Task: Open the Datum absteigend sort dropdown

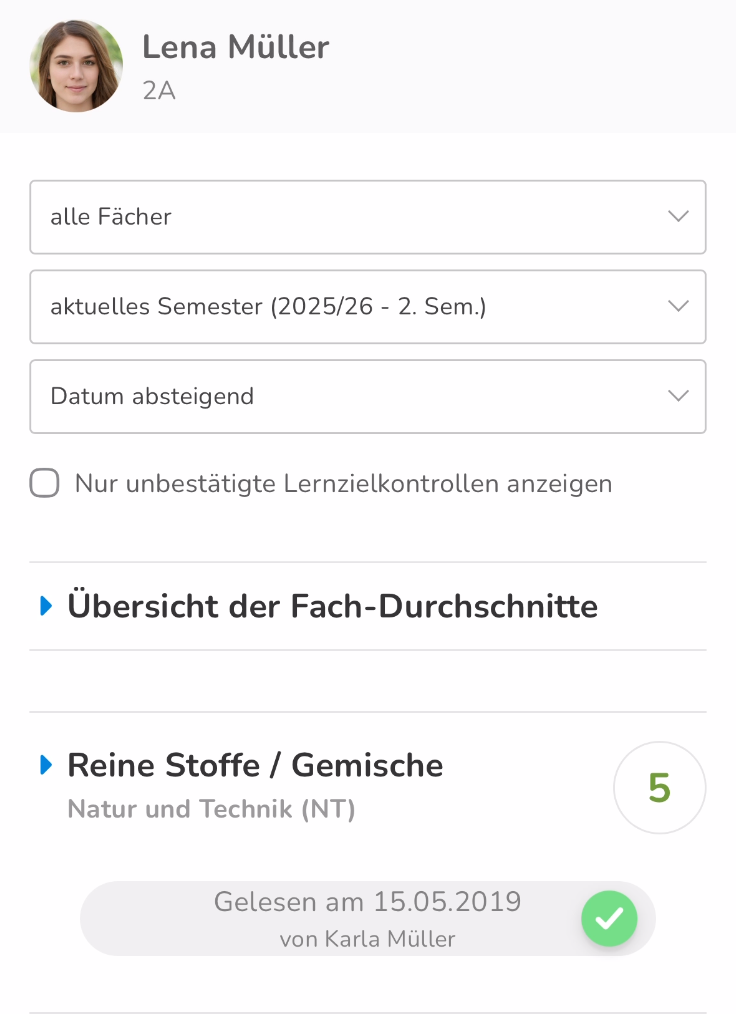Action: (367, 396)
